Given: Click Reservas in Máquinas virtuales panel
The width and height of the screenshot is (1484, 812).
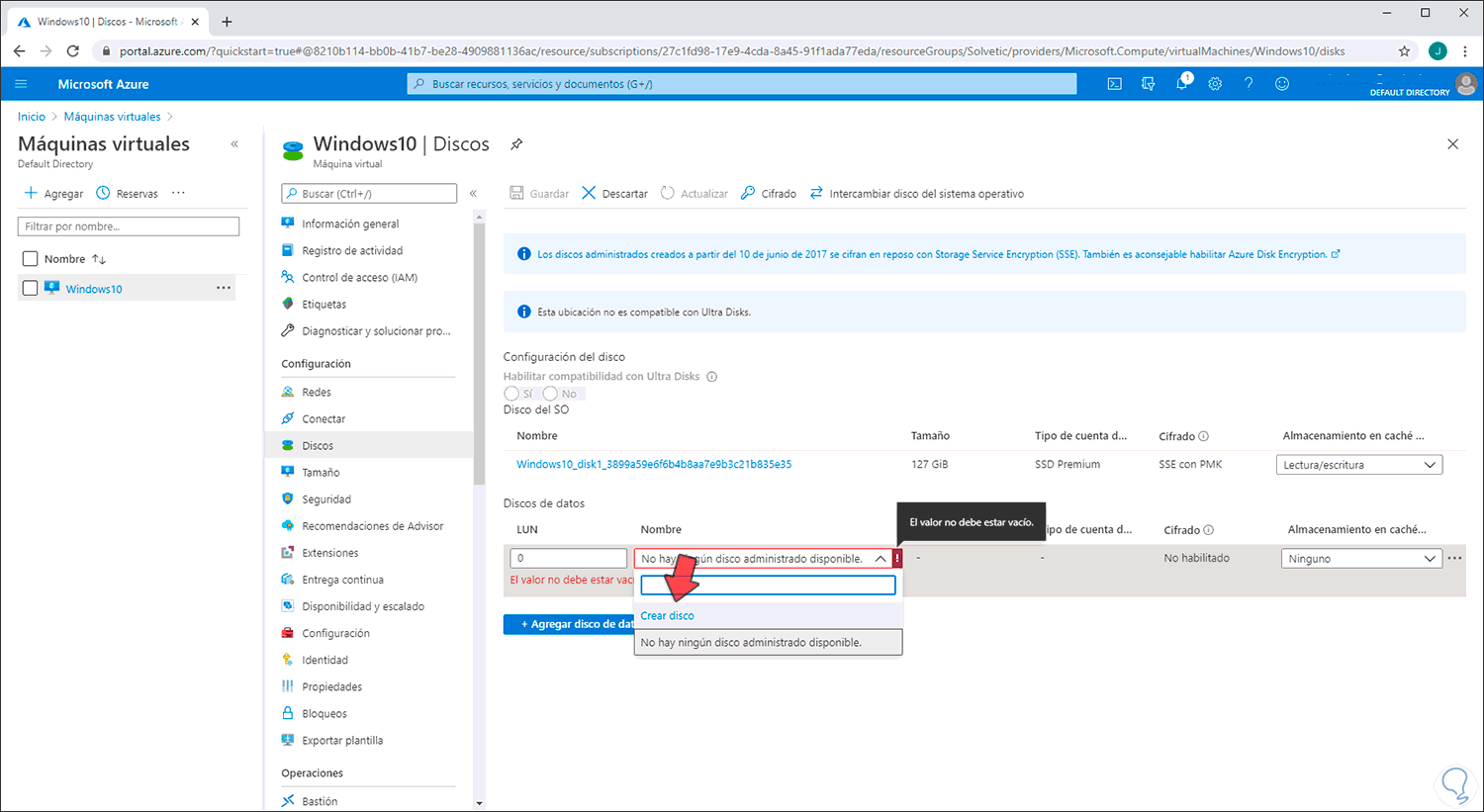Looking at the screenshot, I should [x=127, y=194].
